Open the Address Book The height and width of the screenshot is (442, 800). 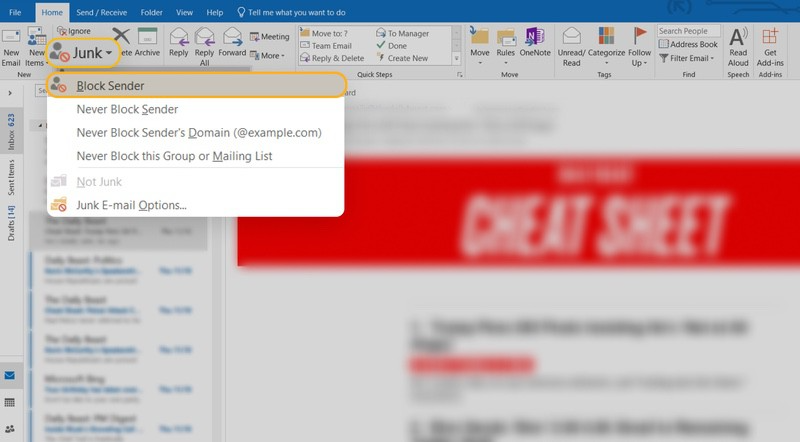(688, 44)
